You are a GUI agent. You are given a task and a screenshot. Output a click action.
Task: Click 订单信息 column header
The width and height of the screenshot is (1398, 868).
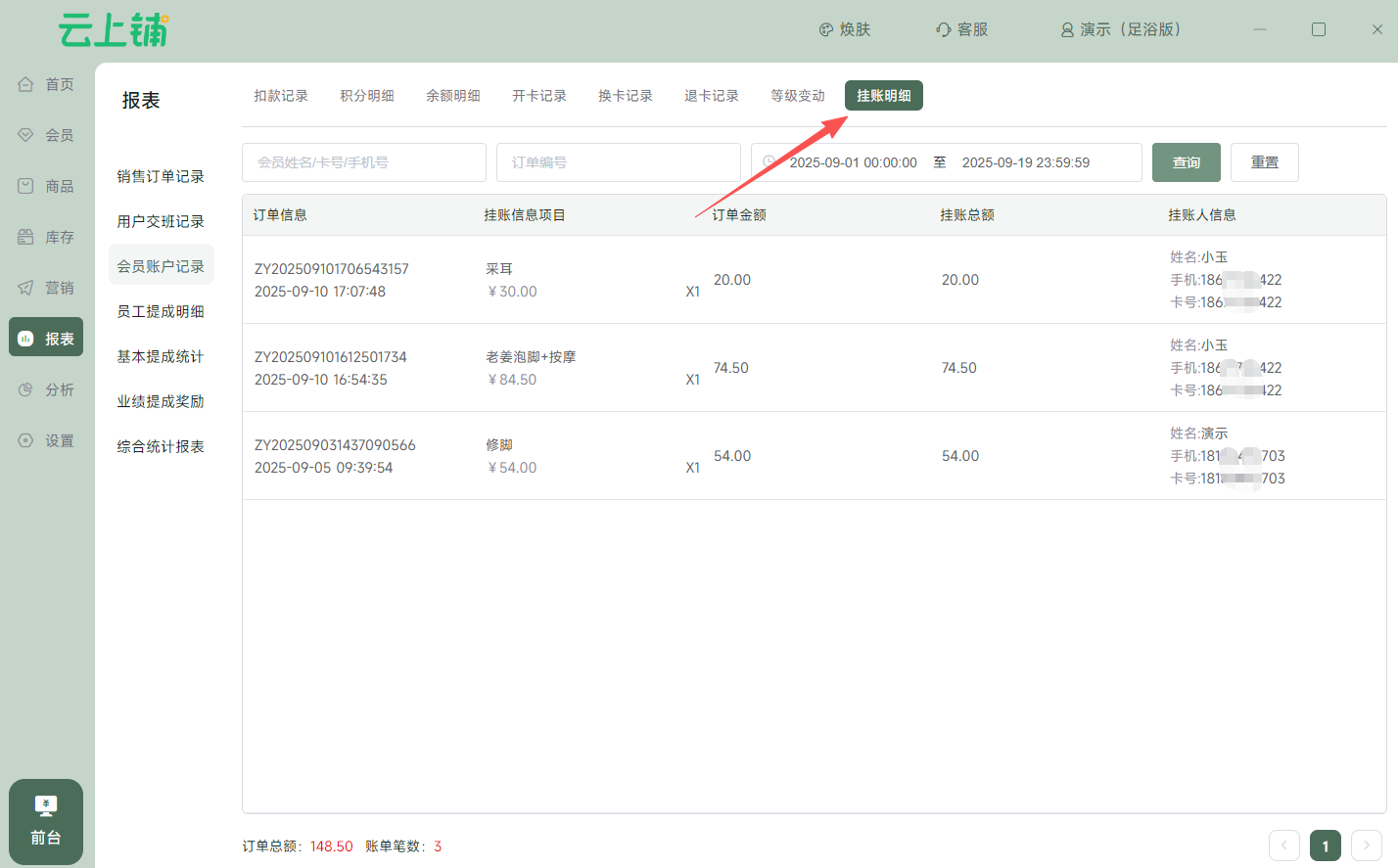coord(280,215)
